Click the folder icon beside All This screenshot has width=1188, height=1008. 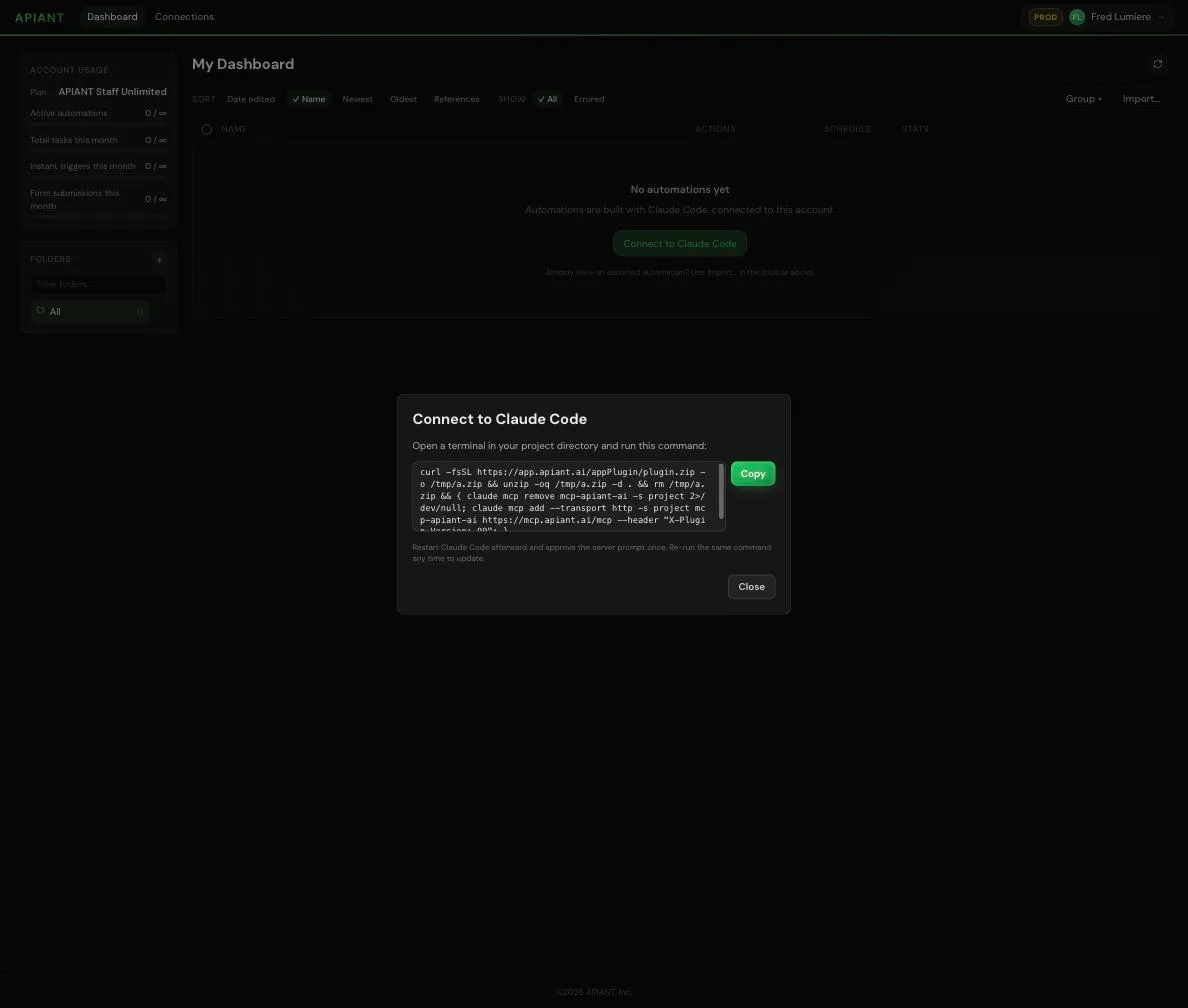pos(41,311)
